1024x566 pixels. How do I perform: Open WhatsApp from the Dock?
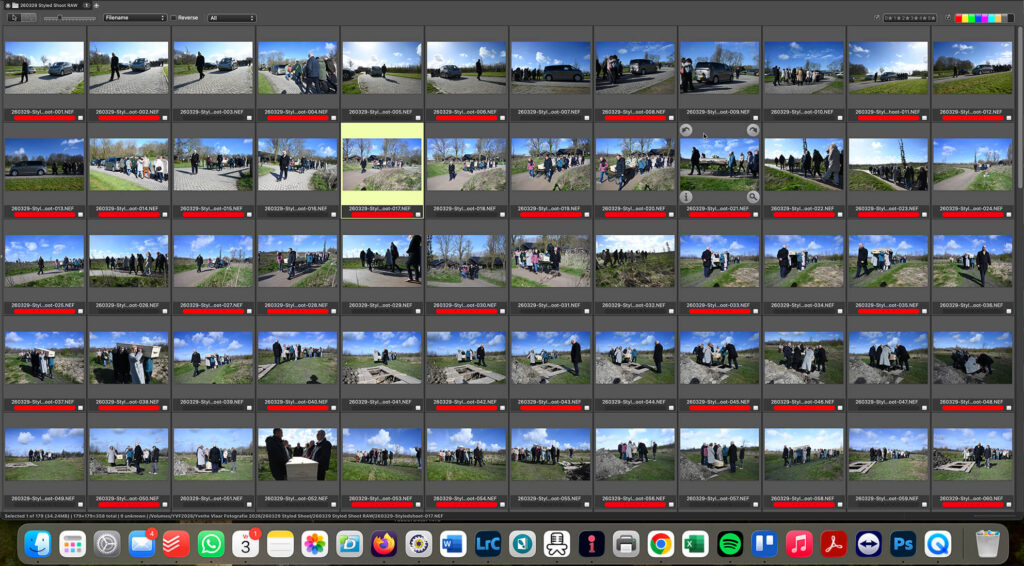211,543
